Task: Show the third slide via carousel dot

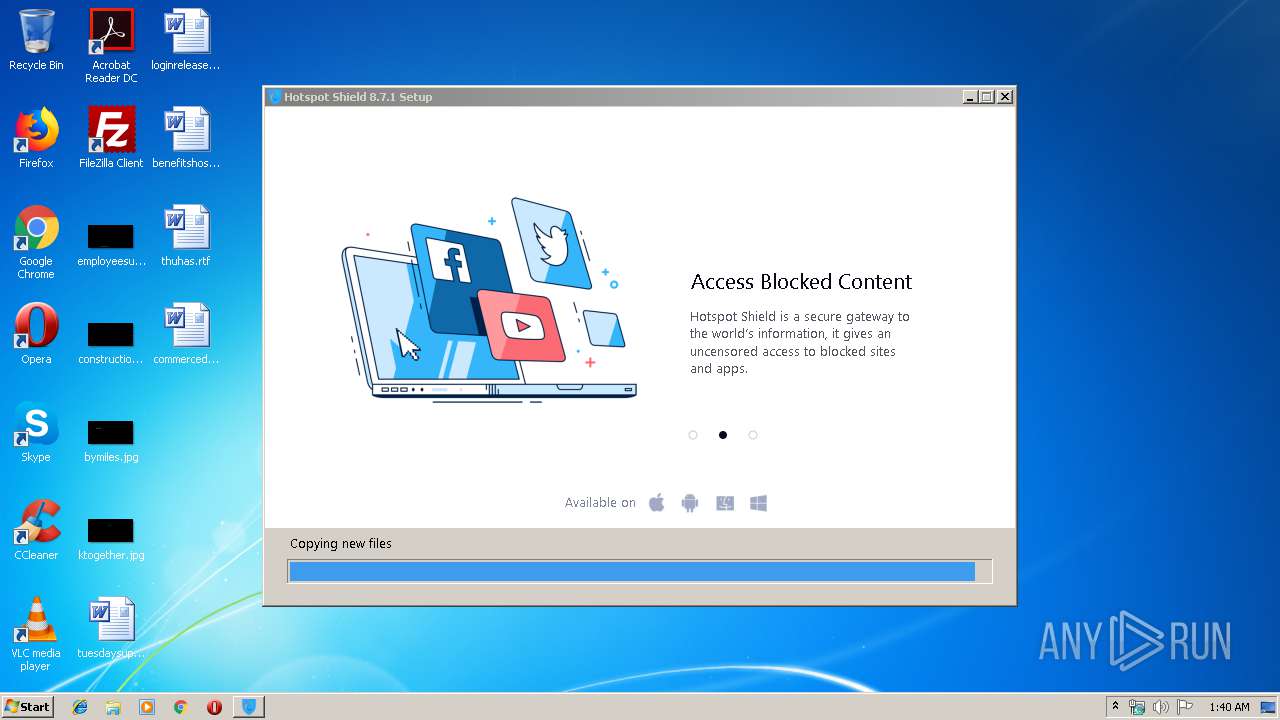Action: point(753,435)
